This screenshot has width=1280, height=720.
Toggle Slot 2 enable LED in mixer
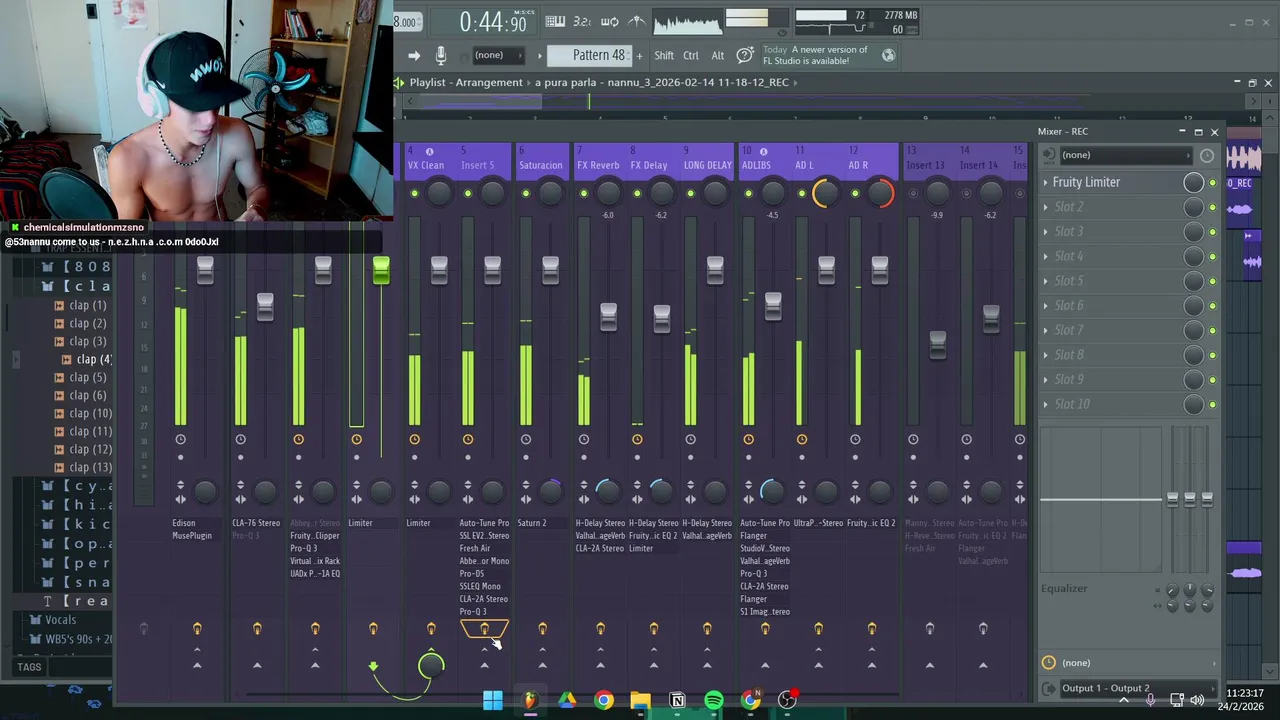(x=1213, y=207)
